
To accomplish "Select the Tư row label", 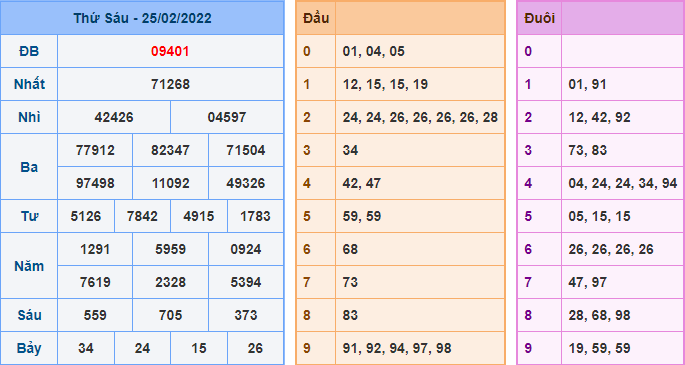I will 29,216.
